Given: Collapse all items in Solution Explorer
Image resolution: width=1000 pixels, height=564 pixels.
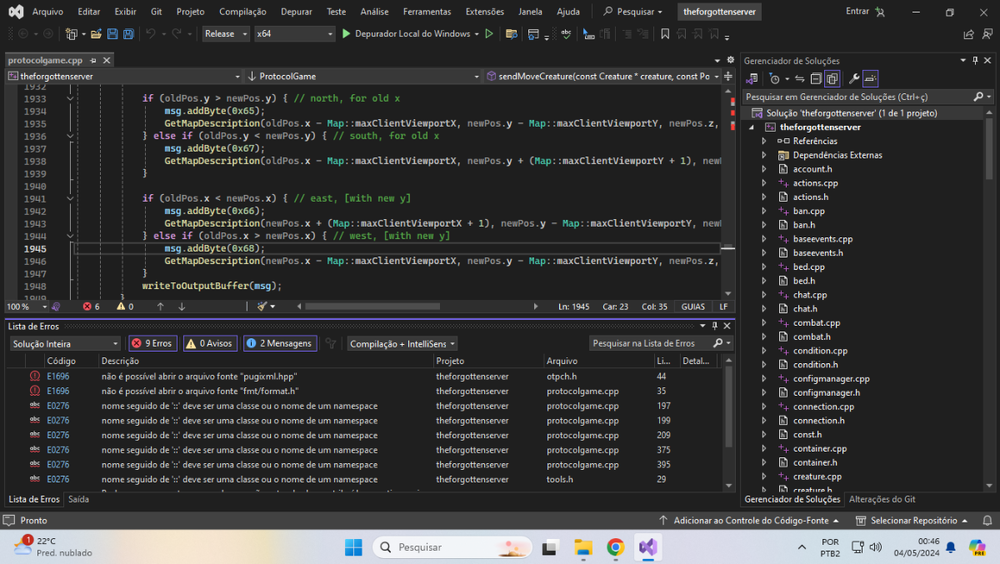Looking at the screenshot, I should pos(816,79).
